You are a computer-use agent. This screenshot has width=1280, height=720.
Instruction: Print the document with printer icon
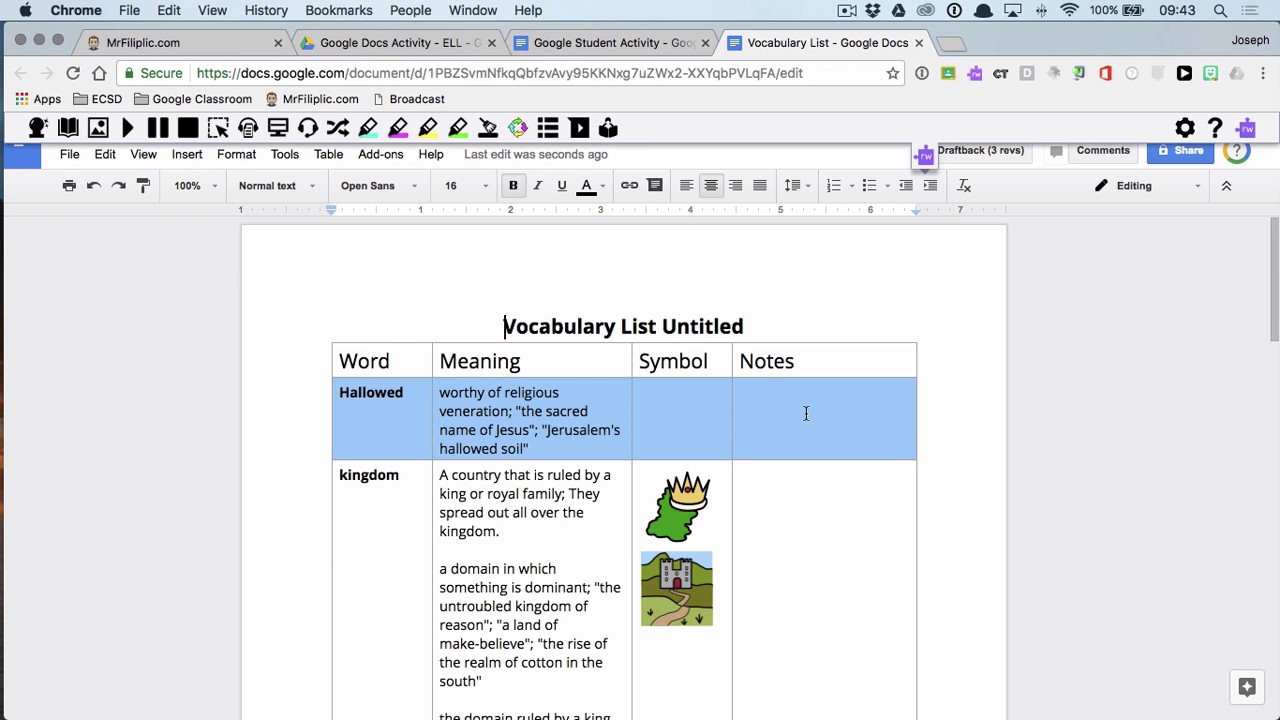point(69,186)
